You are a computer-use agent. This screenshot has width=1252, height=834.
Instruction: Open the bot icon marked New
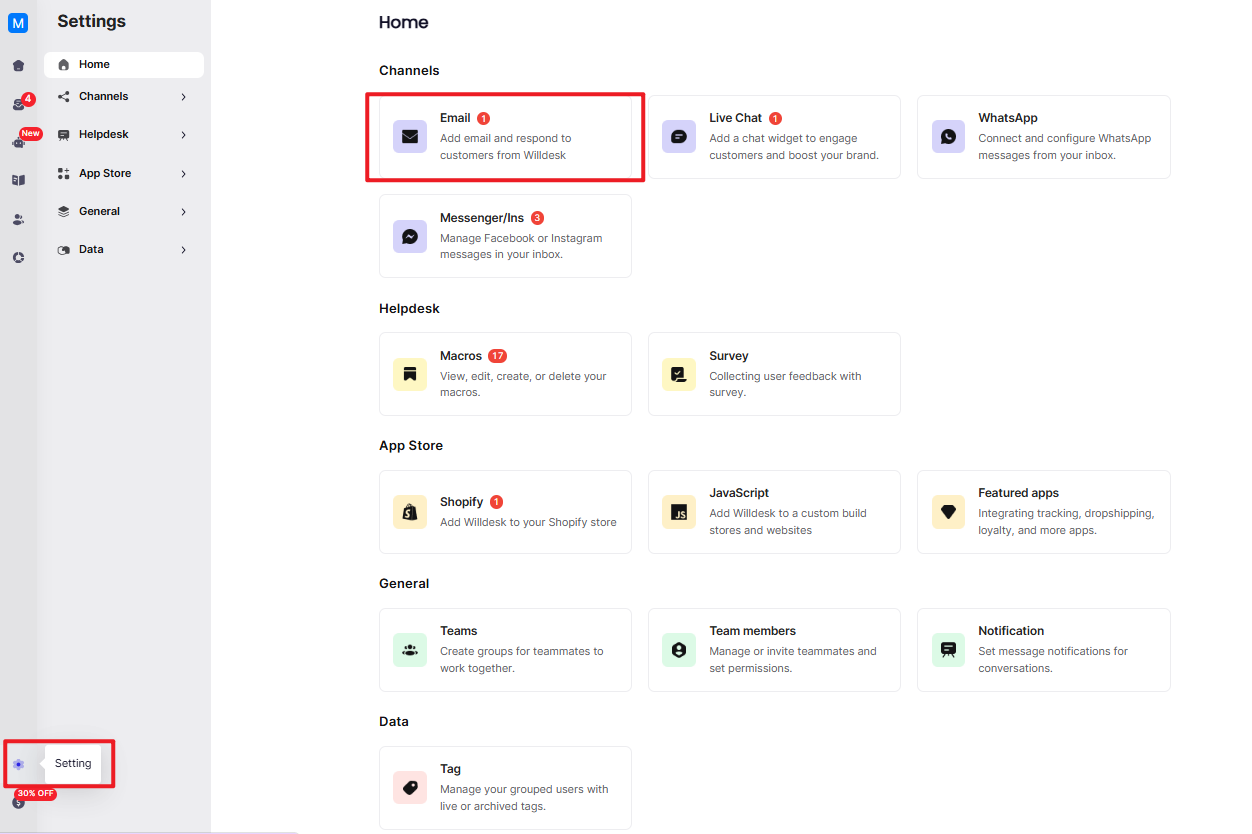pos(18,142)
